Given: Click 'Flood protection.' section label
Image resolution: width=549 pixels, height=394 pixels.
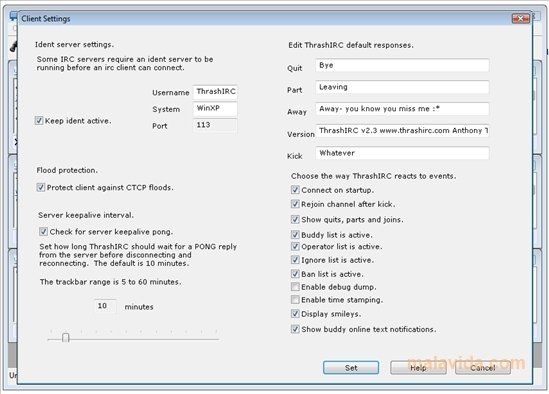Looking at the screenshot, I should tap(67, 170).
